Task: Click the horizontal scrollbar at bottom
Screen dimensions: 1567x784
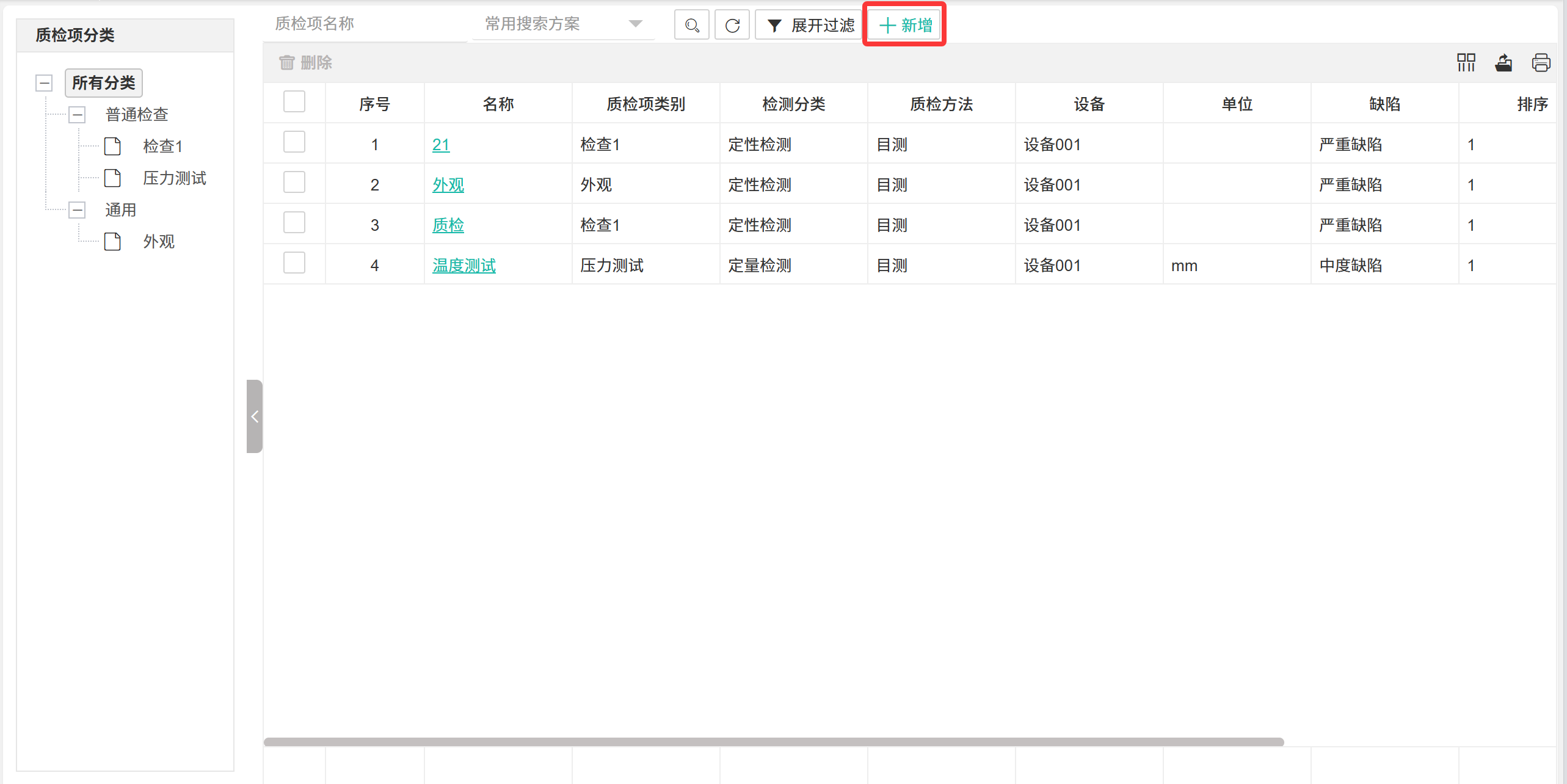Action: 773,742
